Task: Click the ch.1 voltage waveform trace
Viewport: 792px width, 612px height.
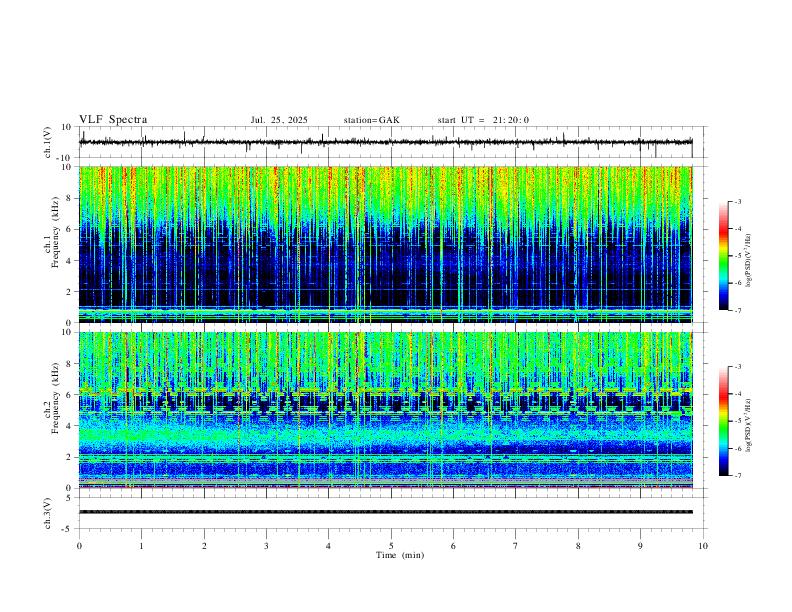Action: tap(385, 142)
